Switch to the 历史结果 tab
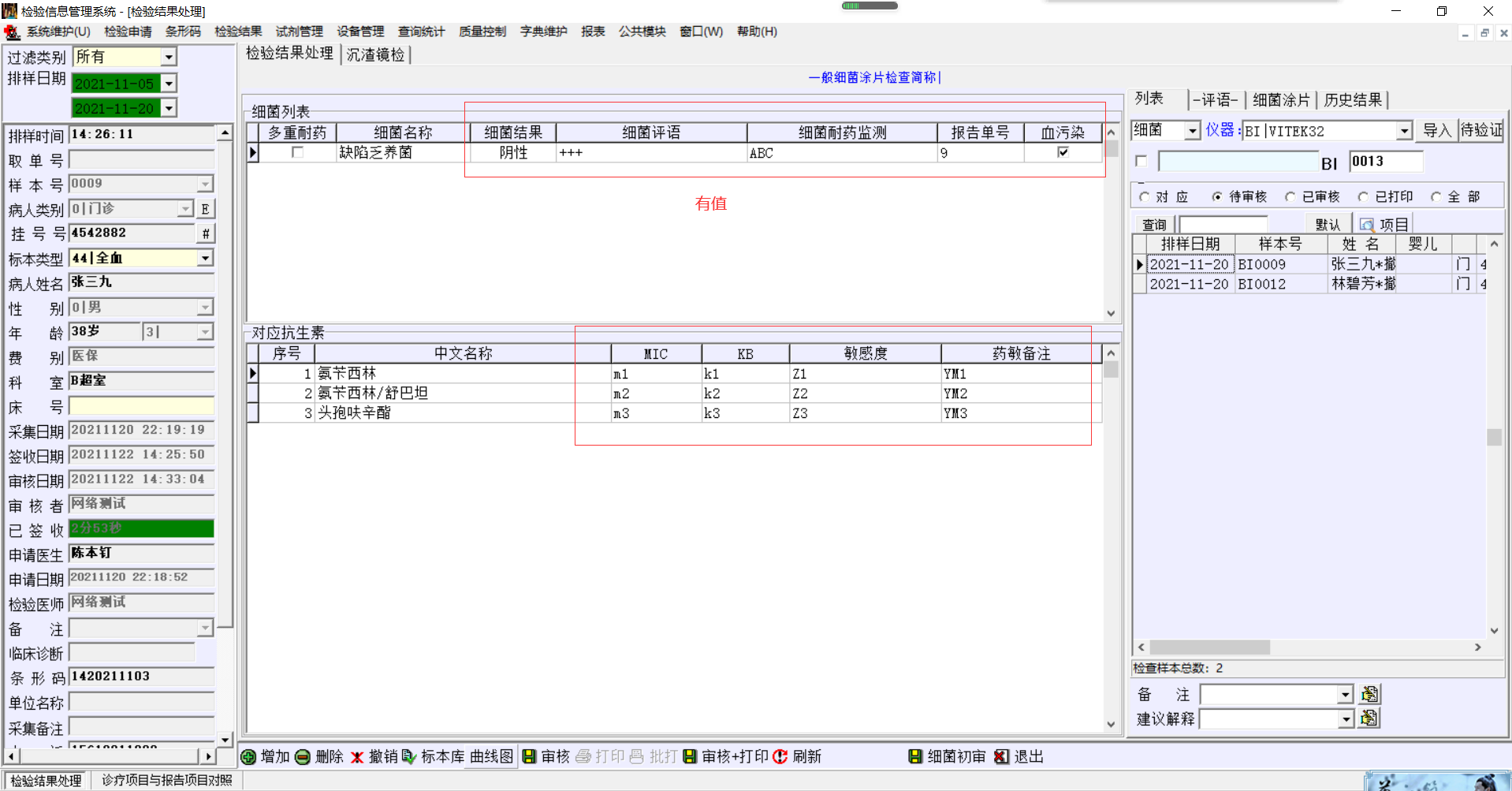This screenshot has width=1512, height=791. point(1353,100)
